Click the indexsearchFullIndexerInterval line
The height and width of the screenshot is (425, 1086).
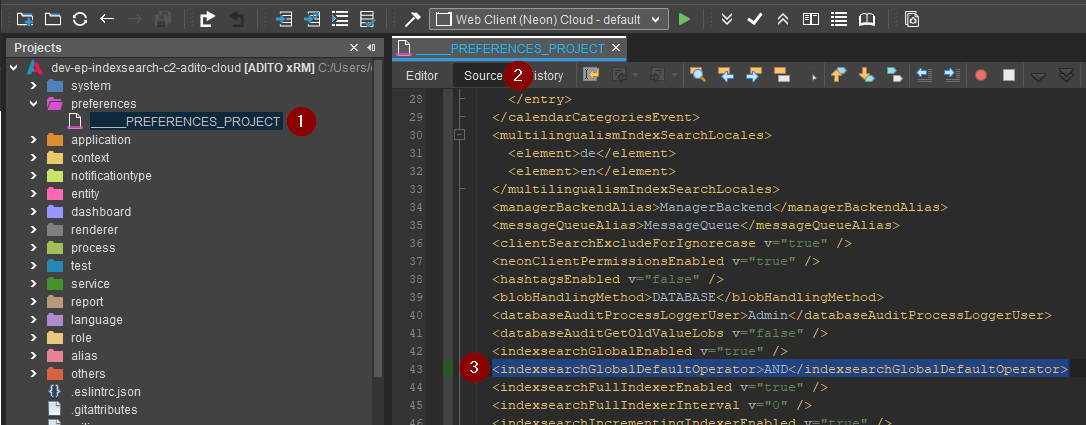click(x=652, y=405)
